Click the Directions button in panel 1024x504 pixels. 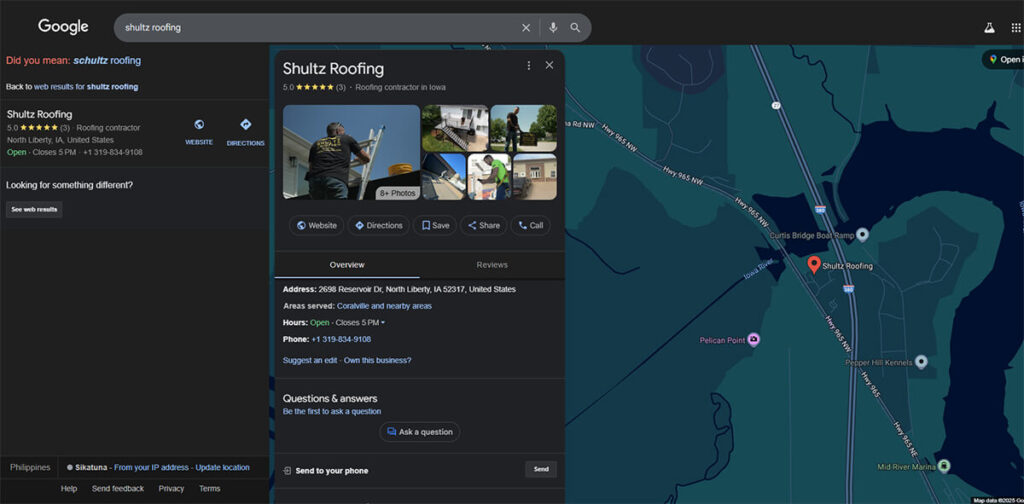coord(379,225)
